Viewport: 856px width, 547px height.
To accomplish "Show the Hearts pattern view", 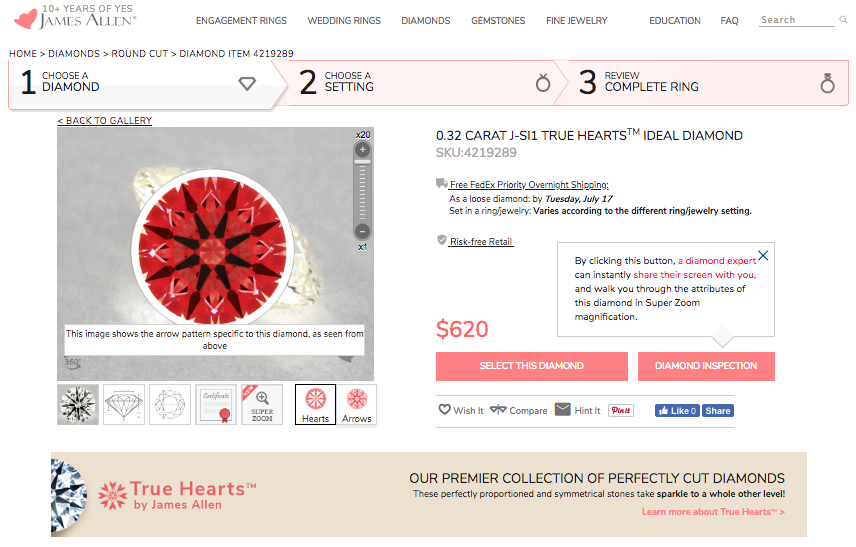I will pyautogui.click(x=316, y=405).
